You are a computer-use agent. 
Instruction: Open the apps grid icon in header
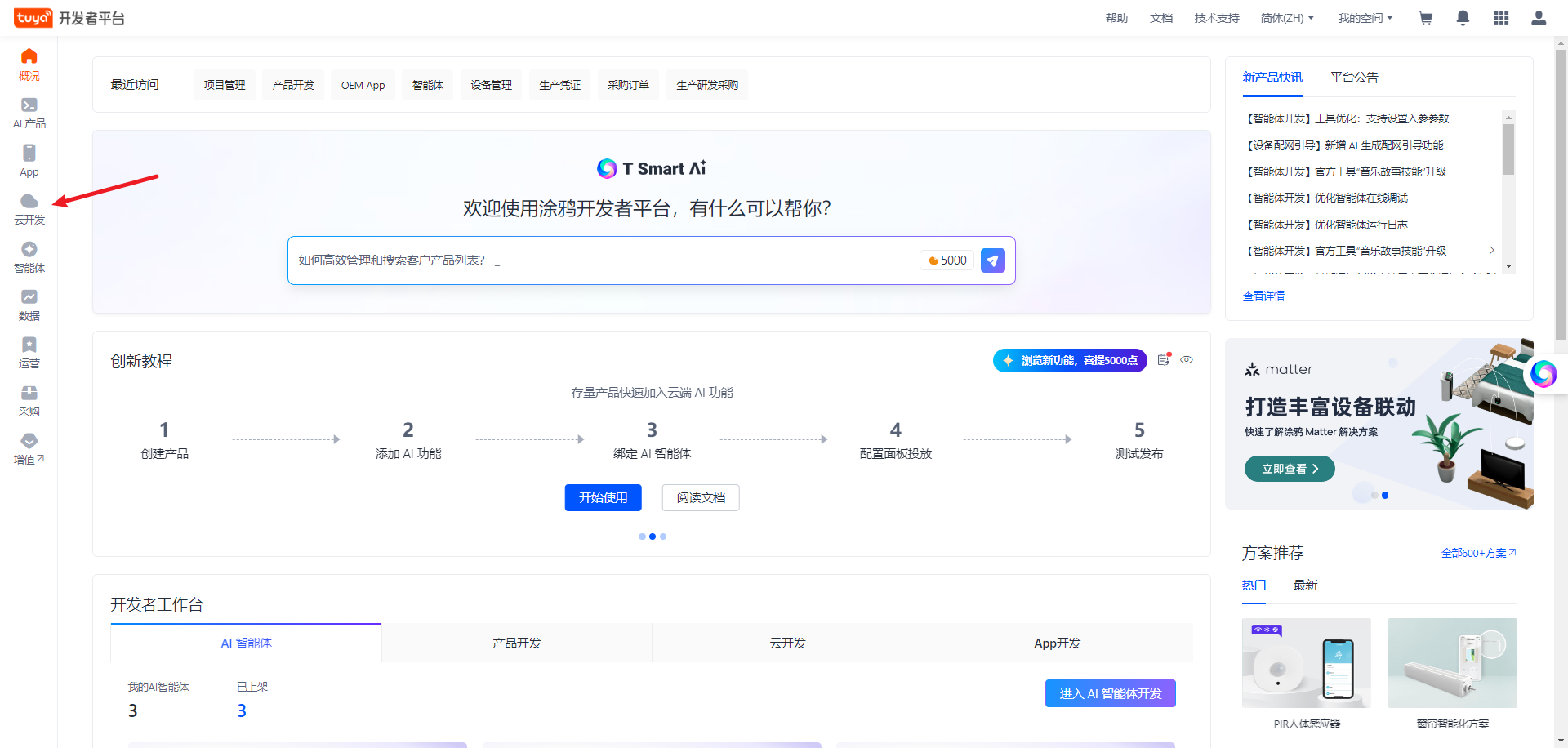1501,18
